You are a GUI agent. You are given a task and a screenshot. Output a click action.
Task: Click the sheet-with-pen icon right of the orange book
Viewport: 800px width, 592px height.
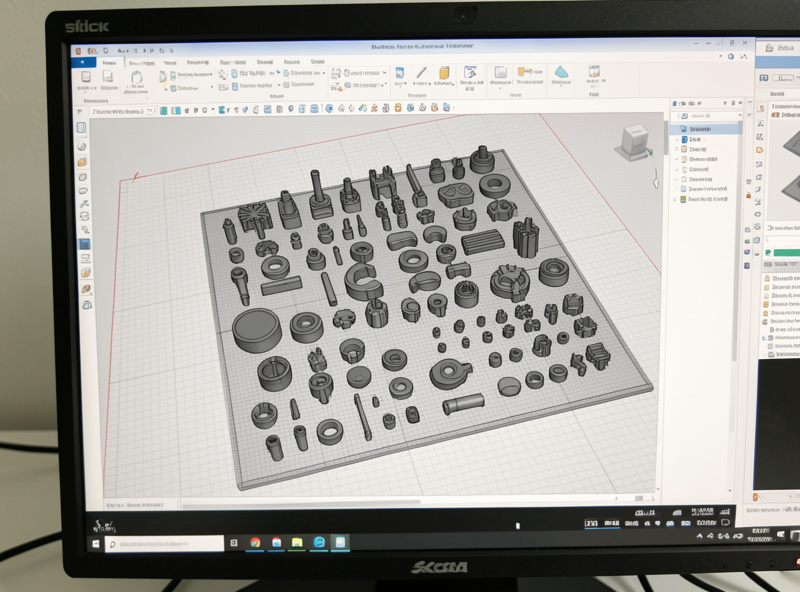click(470, 72)
